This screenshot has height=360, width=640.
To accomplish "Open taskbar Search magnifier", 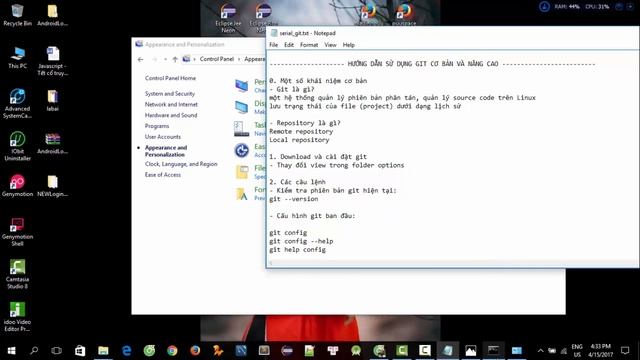I will [34, 351].
